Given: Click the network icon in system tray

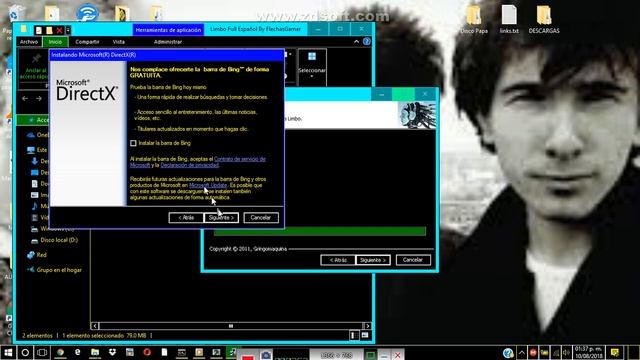Looking at the screenshot, I should 555,353.
